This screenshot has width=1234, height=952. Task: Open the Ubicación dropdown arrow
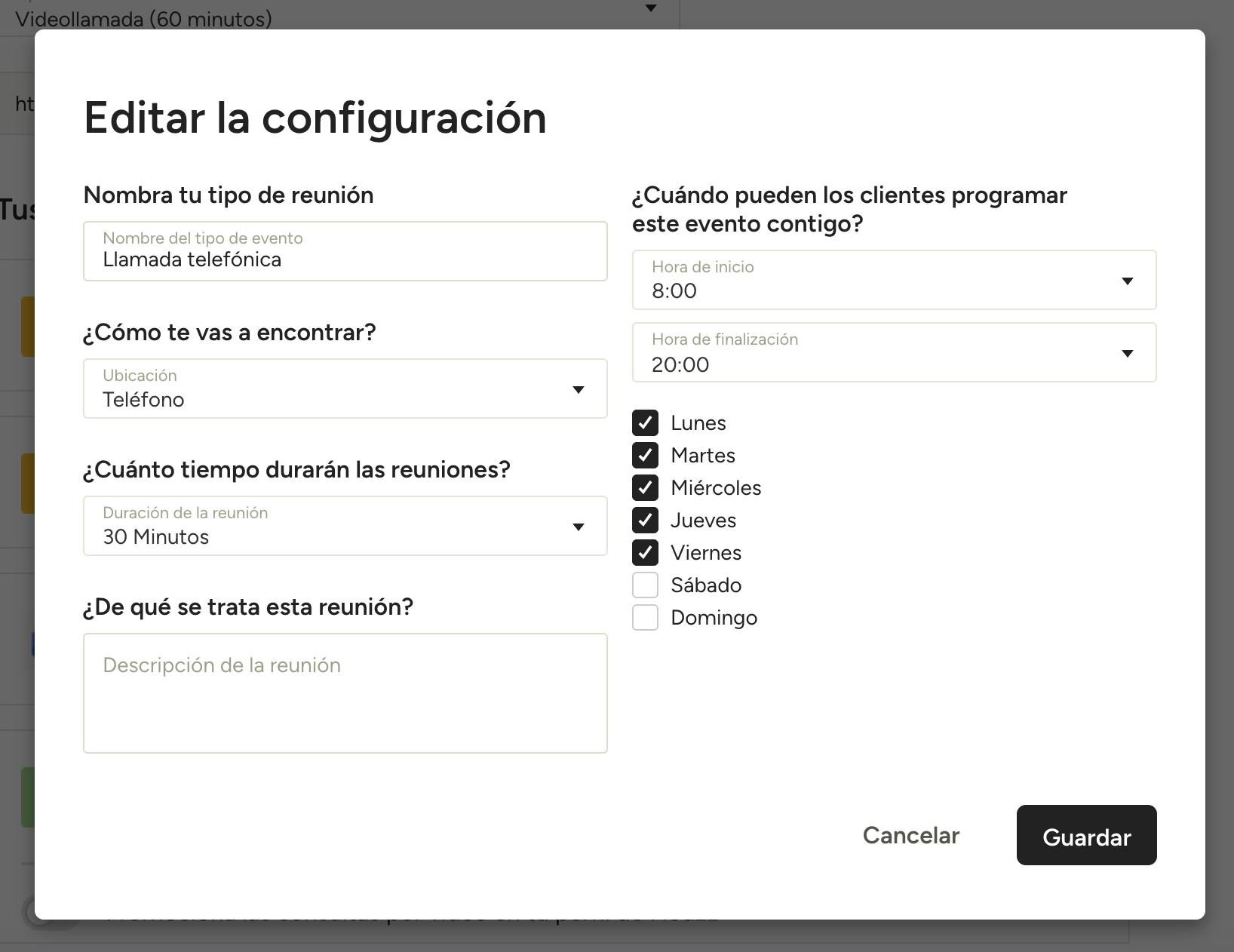click(x=578, y=389)
